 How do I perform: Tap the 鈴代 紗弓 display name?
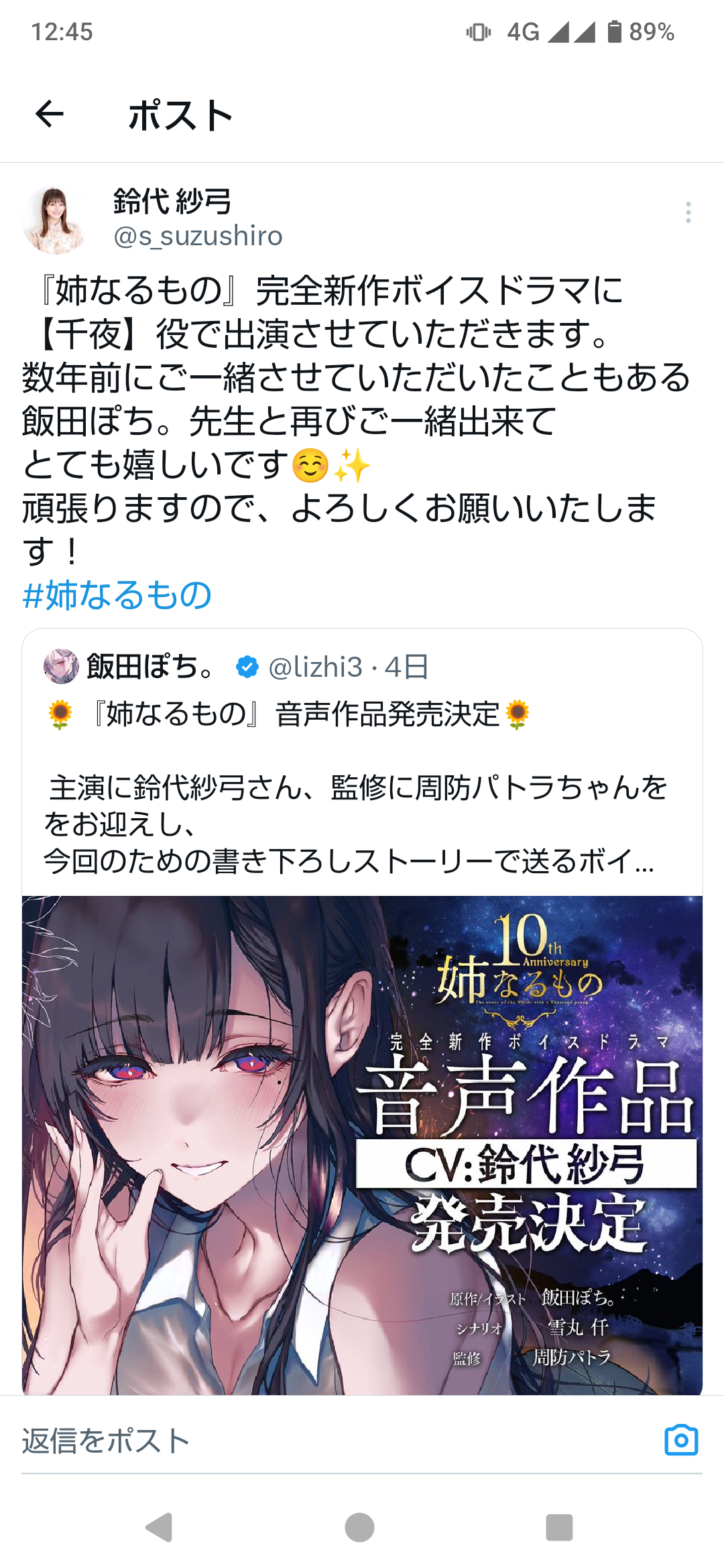[x=172, y=201]
